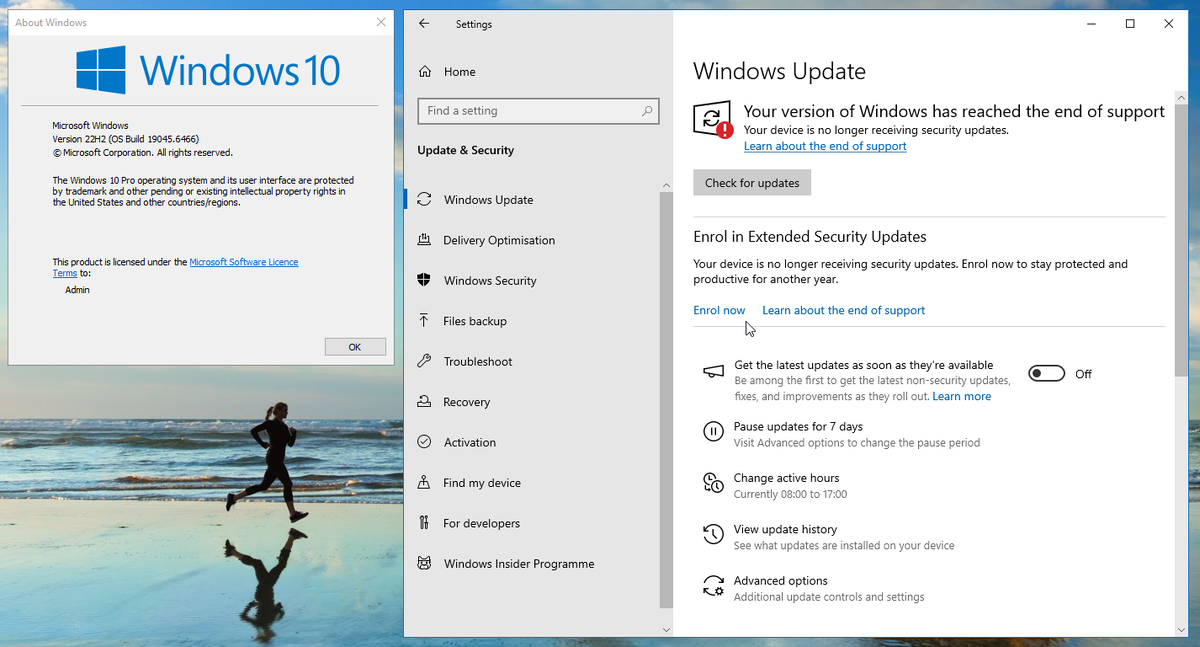Click the Windows Insider Programme icon
This screenshot has height=647, width=1200.
point(424,563)
